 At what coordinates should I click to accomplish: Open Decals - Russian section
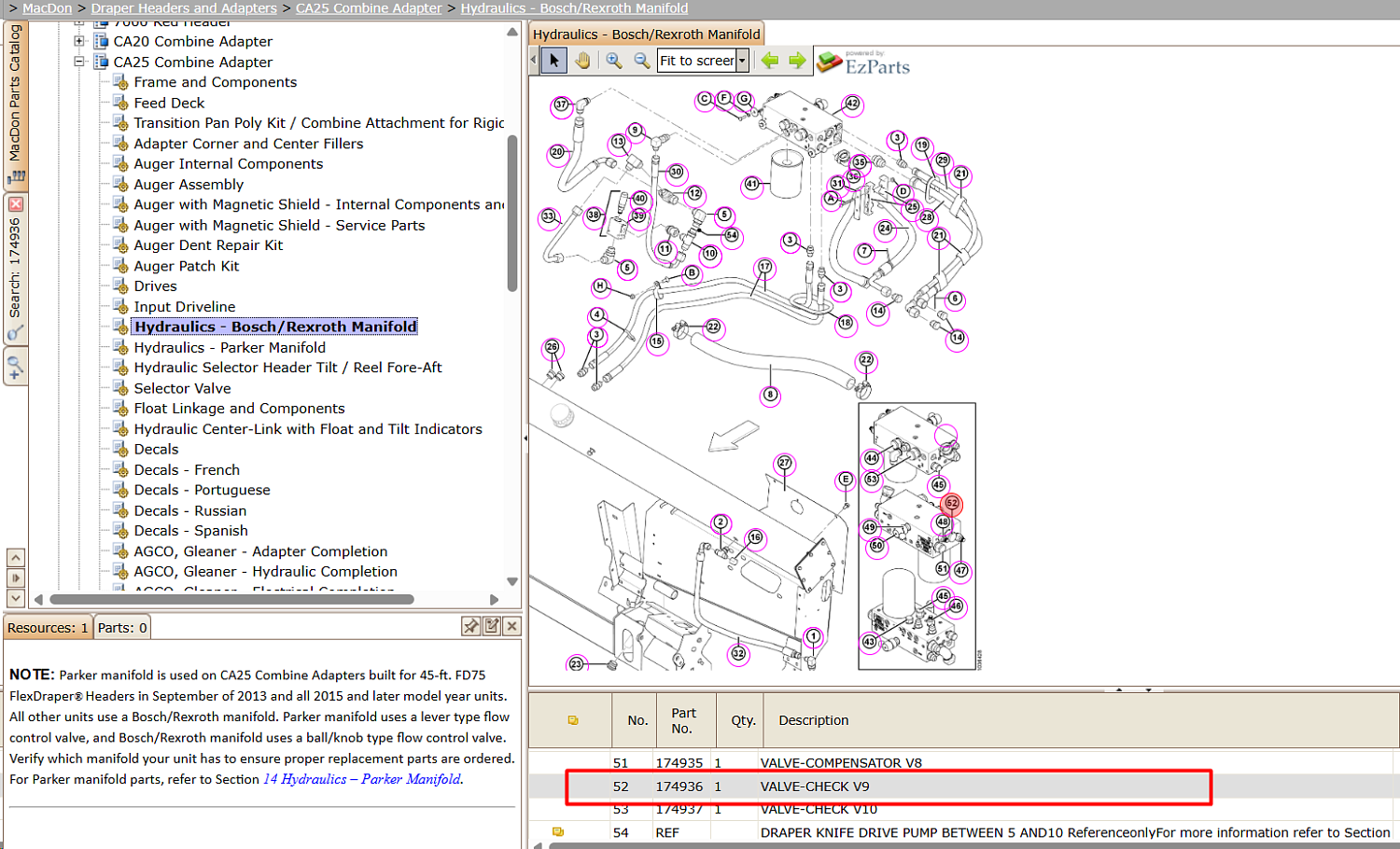point(190,511)
